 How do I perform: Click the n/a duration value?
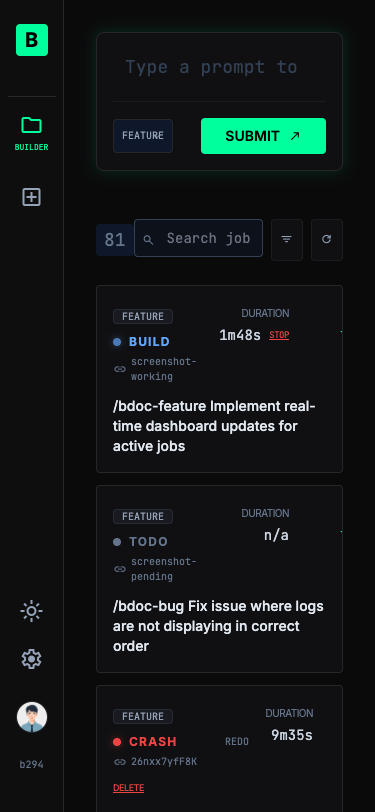[x=276, y=535]
